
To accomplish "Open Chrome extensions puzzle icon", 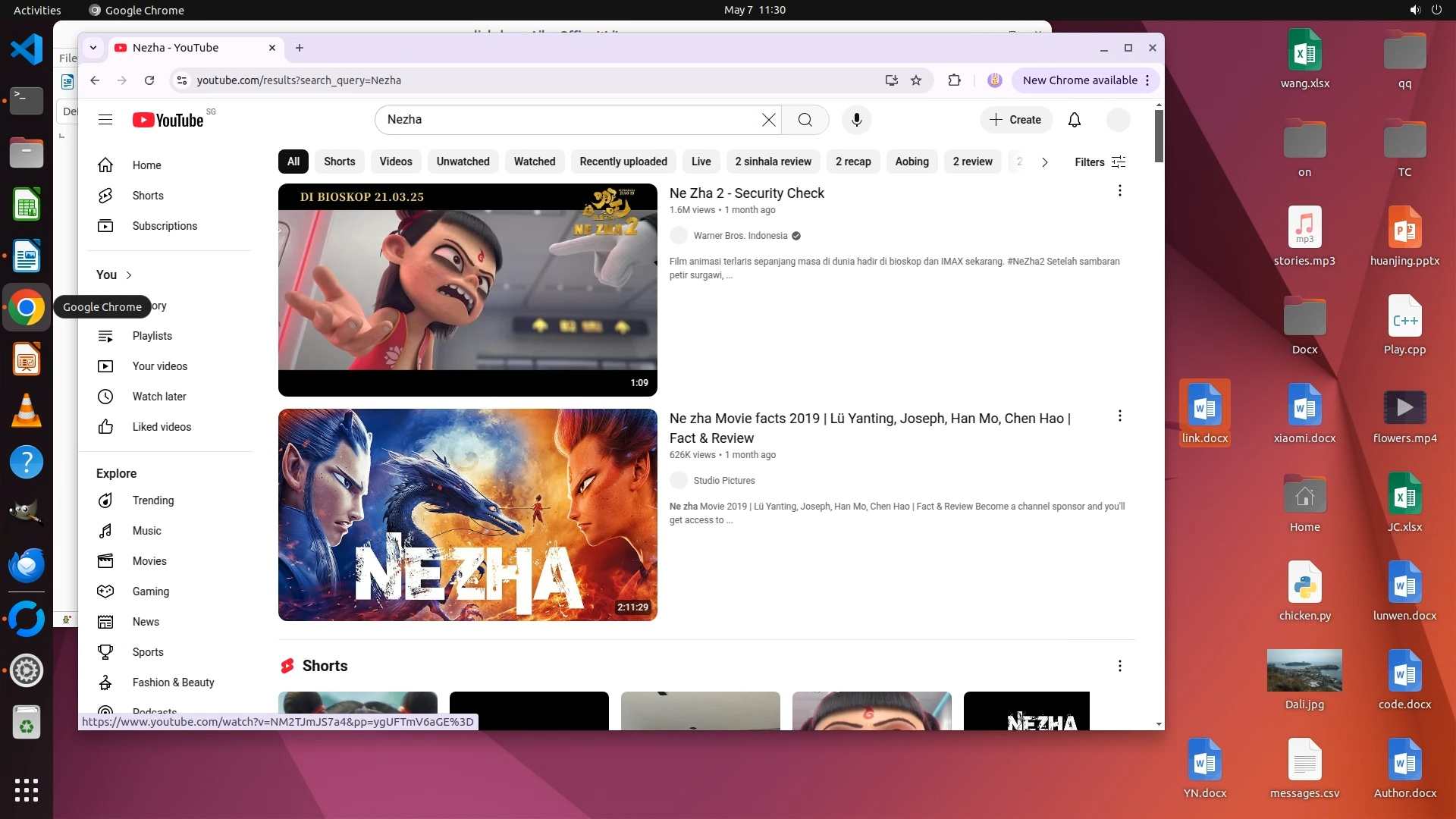I will (954, 80).
